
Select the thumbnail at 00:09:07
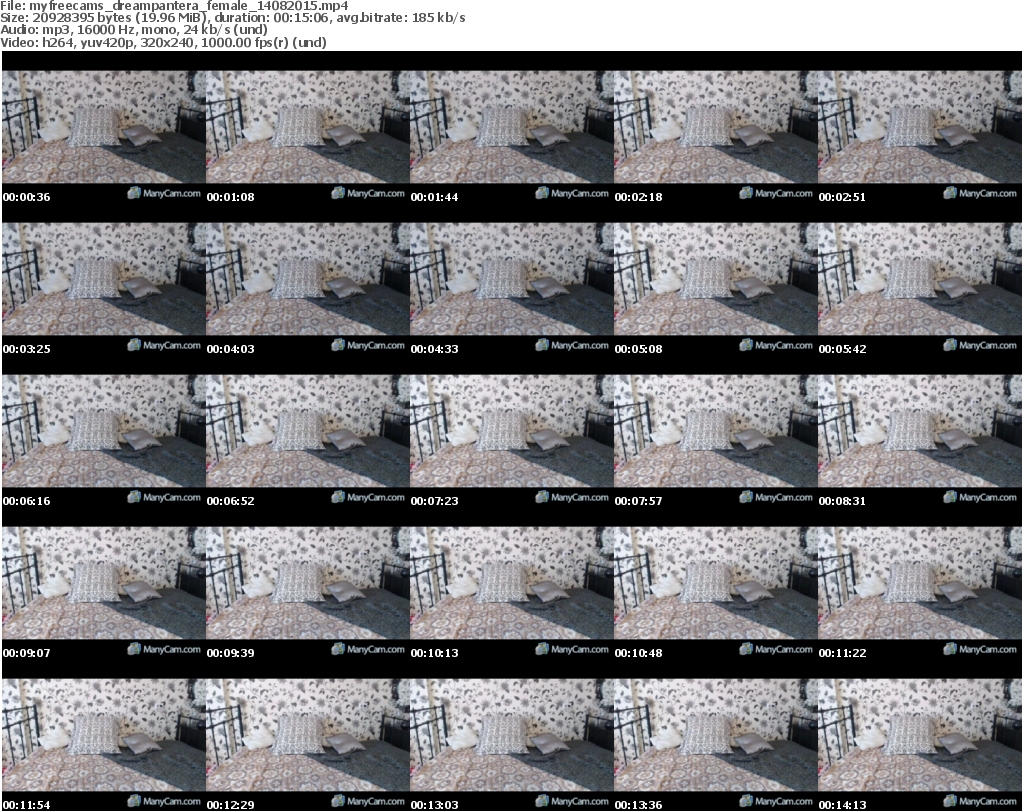click(x=104, y=584)
